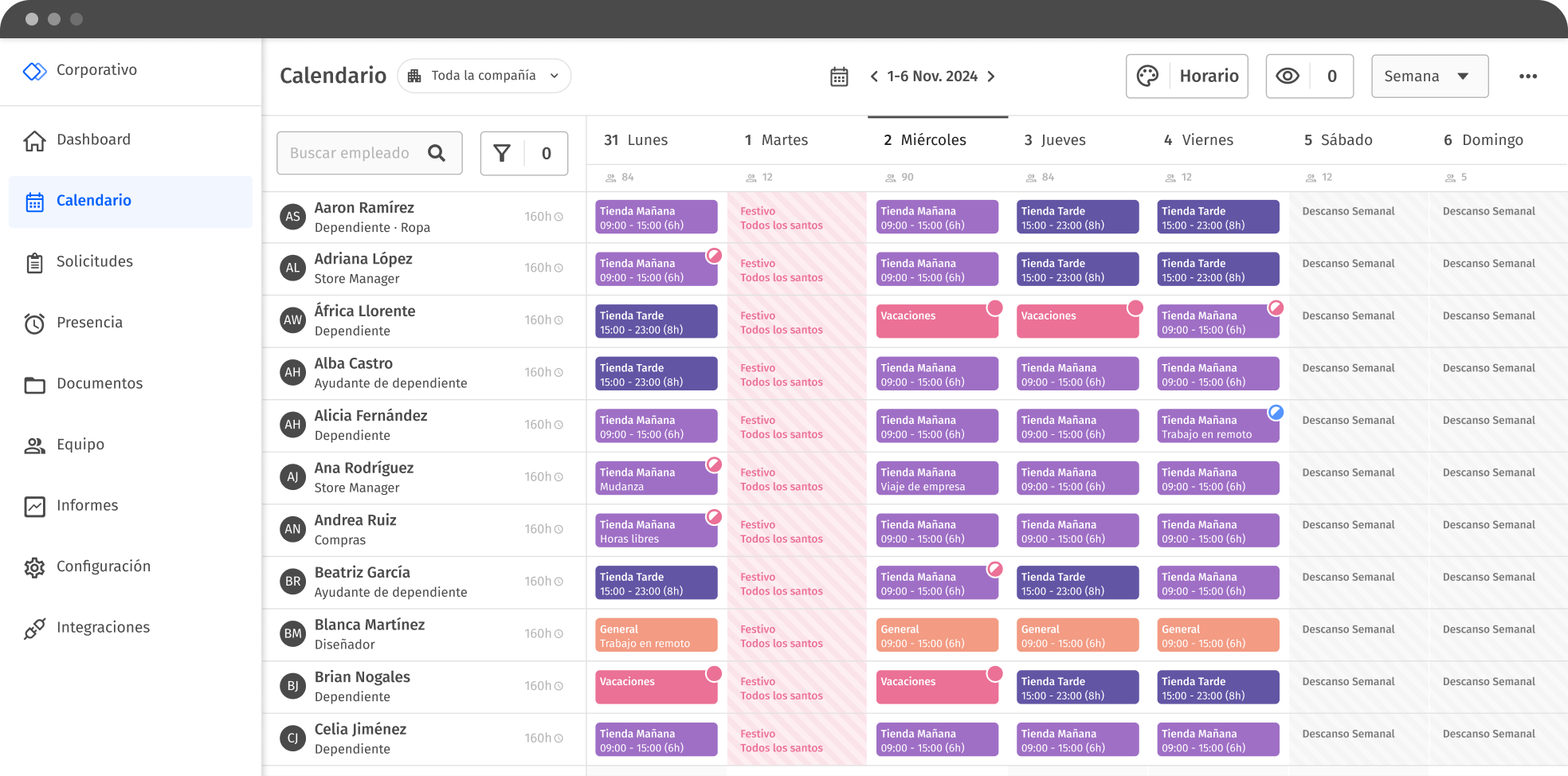Open the calendar date picker icon

point(839,76)
